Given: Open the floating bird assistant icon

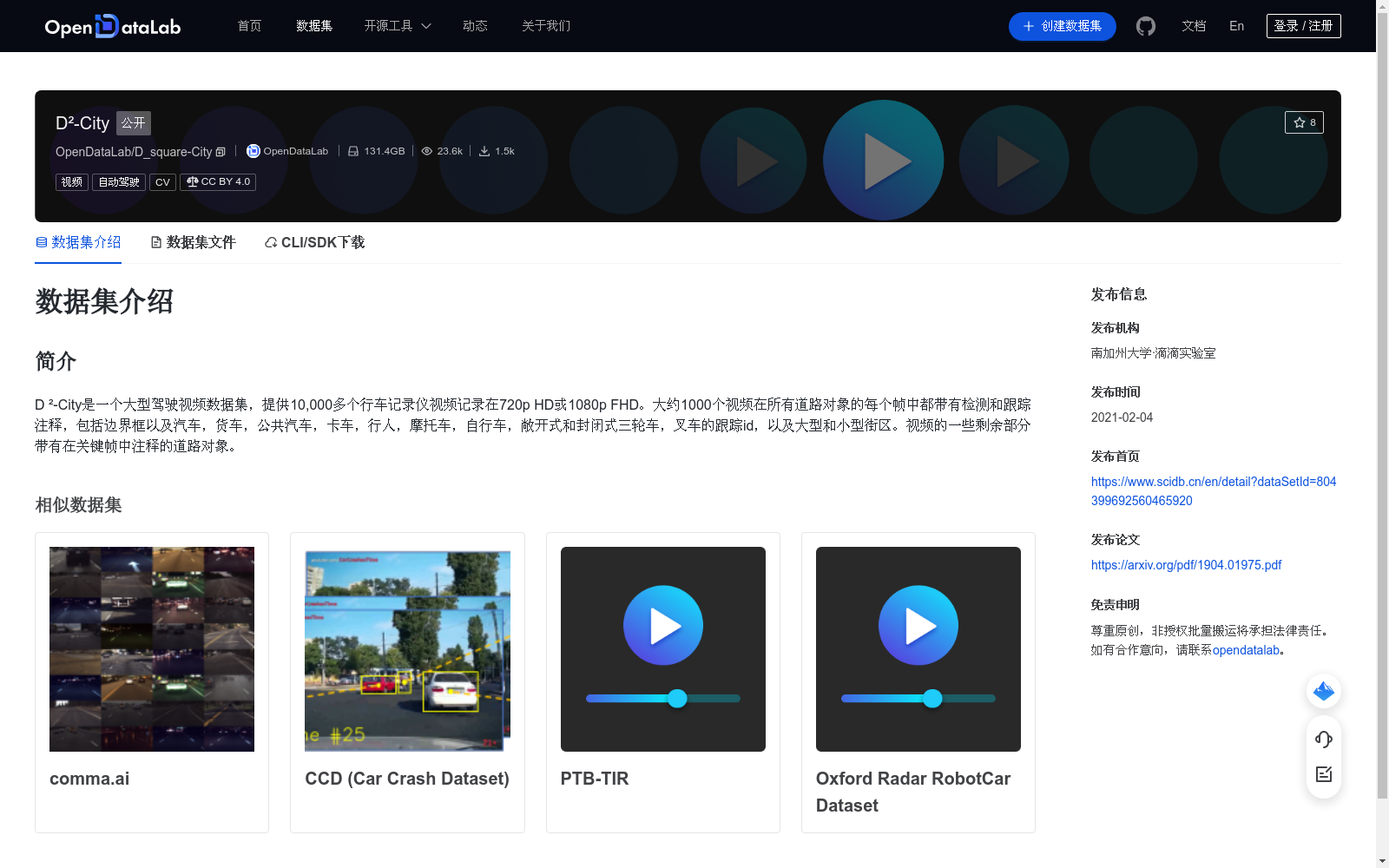Looking at the screenshot, I should coord(1324,691).
